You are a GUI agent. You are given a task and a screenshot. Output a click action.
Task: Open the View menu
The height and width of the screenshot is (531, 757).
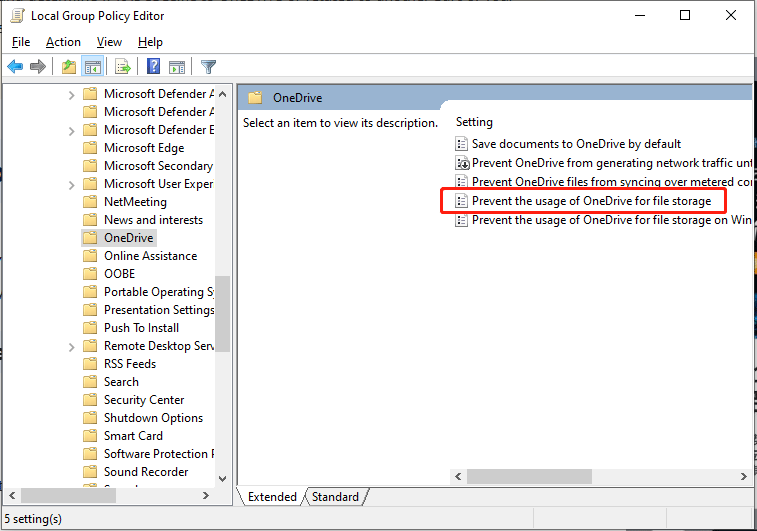(109, 42)
